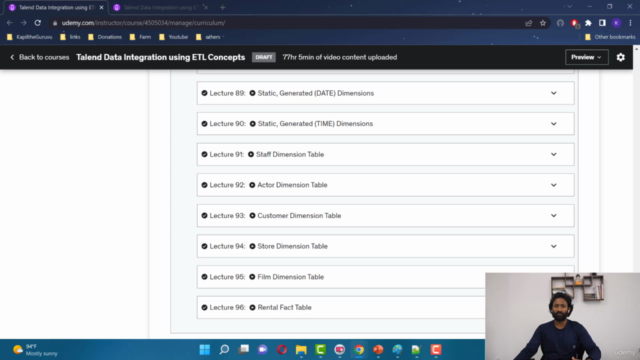This screenshot has height=360, width=640.
Task: Click the checkmark icon of Lecture 91
Action: pos(204,154)
